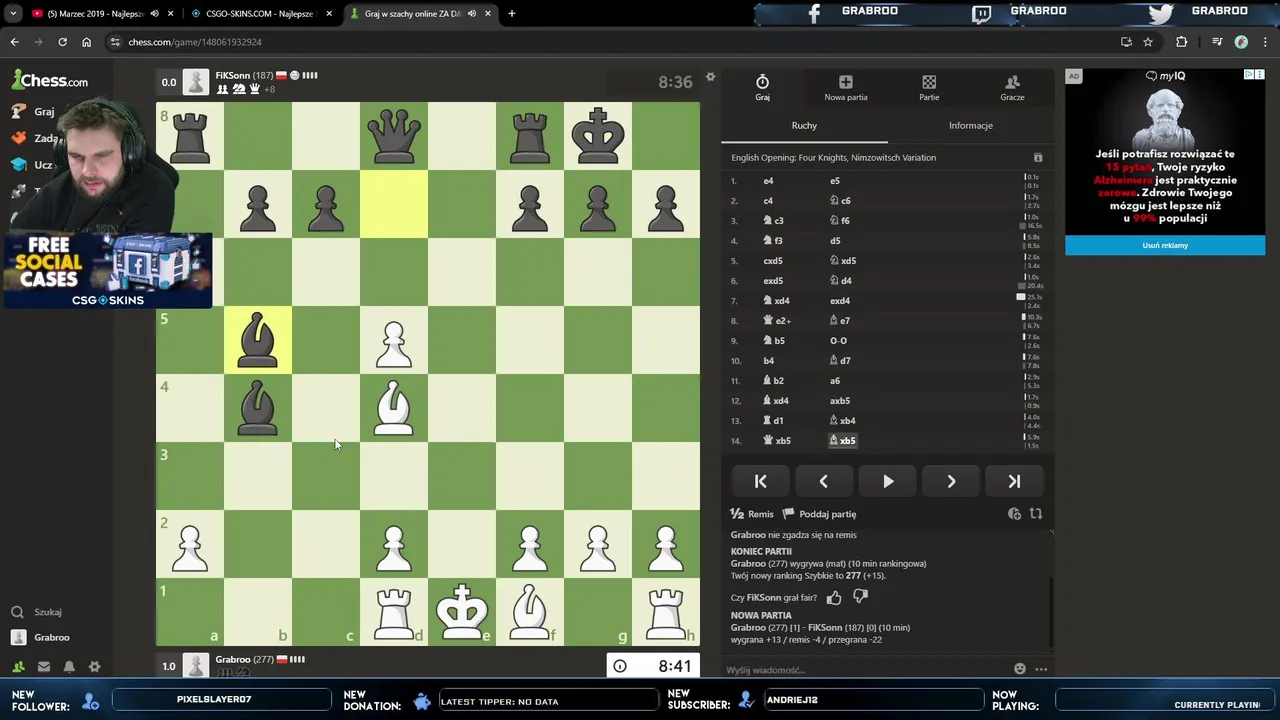The height and width of the screenshot is (720, 1280).
Task: Click the add time icon
Action: pos(1014,514)
